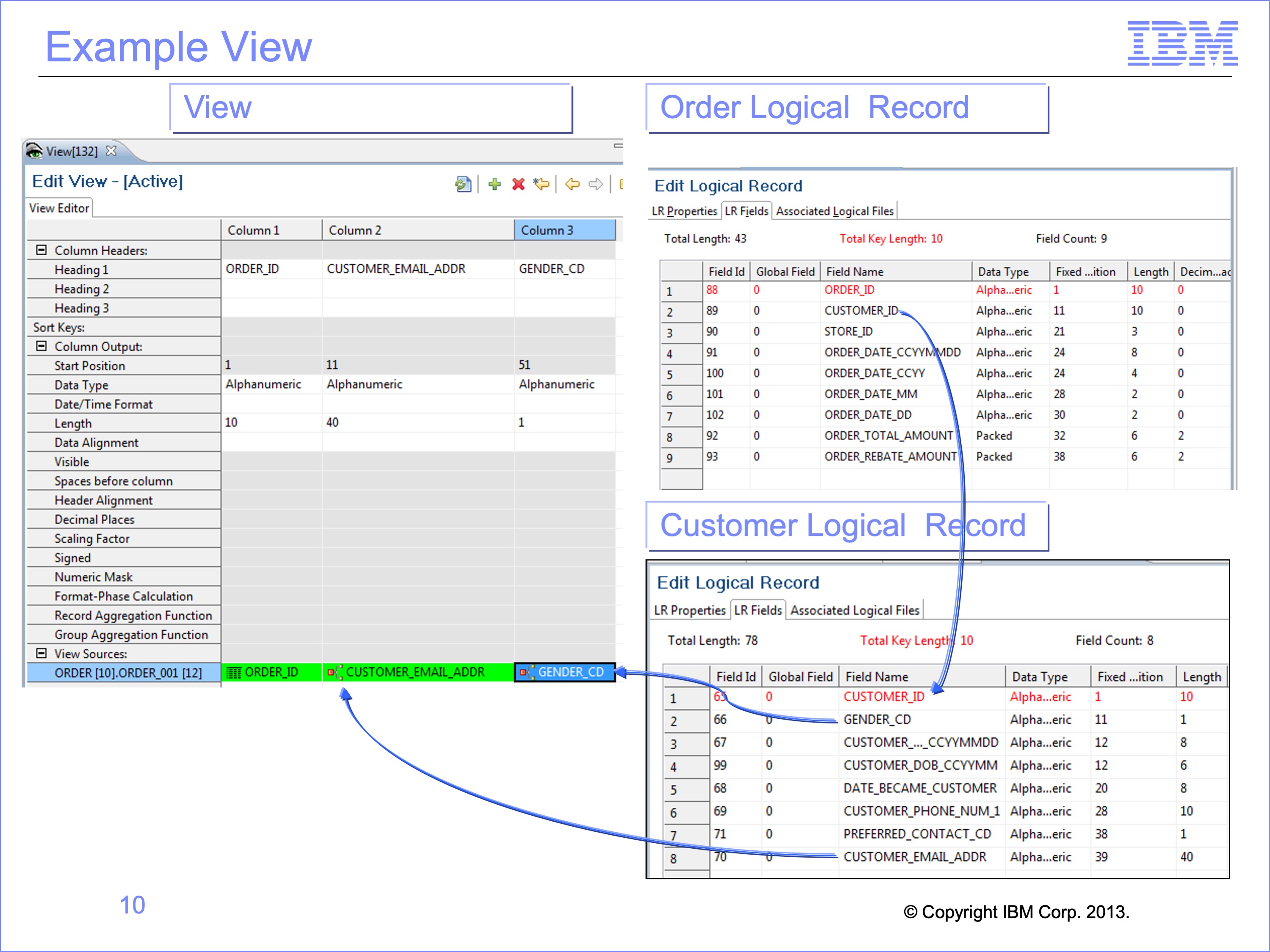Click the green plus add icon
This screenshot has height=952, width=1270.
(494, 184)
